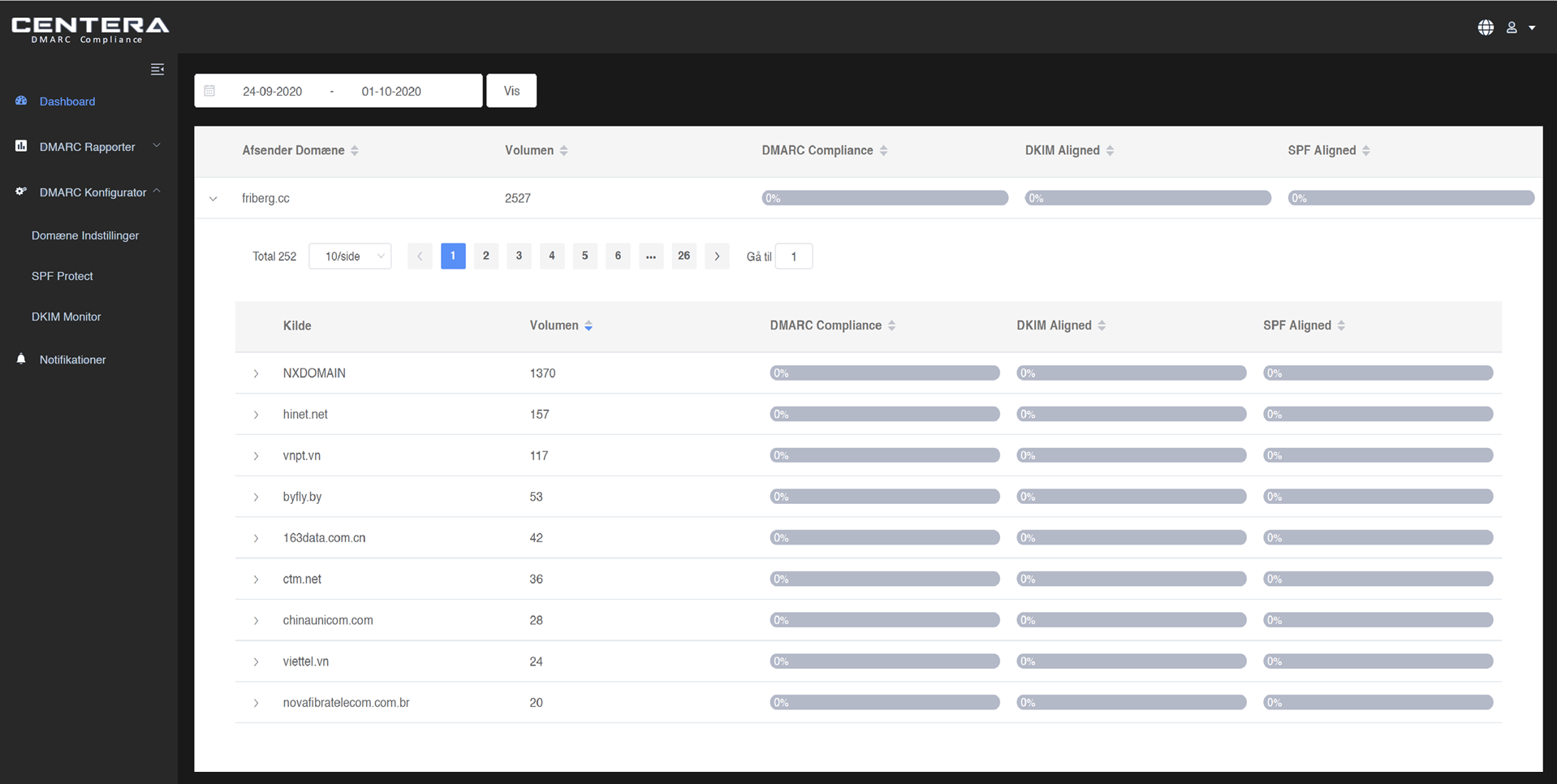This screenshot has height=784, width=1557.
Task: Sort top table by SPF Aligned
Action: (1366, 151)
